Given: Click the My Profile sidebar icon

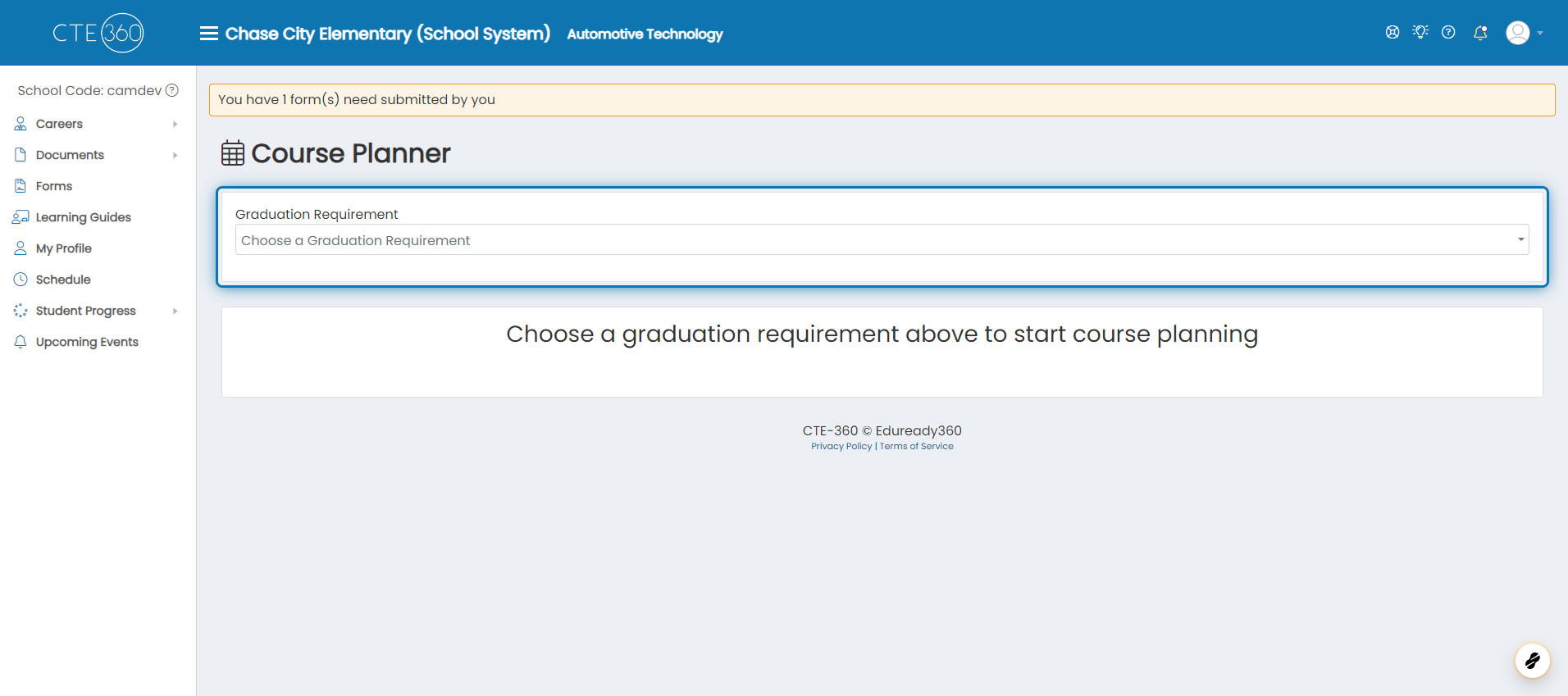Looking at the screenshot, I should [21, 248].
